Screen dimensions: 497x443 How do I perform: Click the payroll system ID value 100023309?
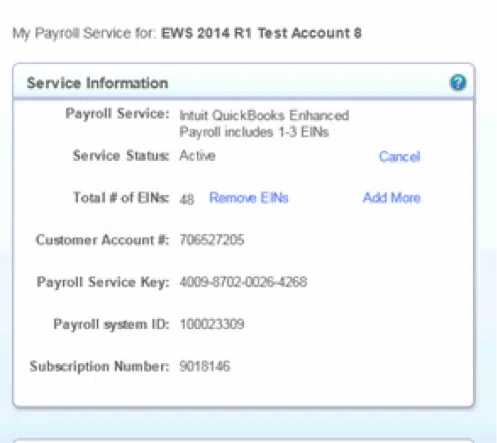pyautogui.click(x=212, y=324)
